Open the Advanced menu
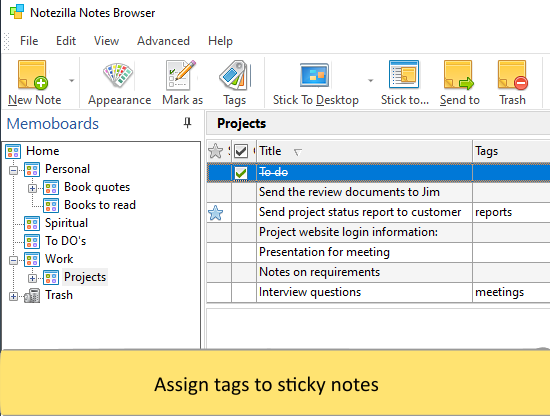 pyautogui.click(x=163, y=41)
